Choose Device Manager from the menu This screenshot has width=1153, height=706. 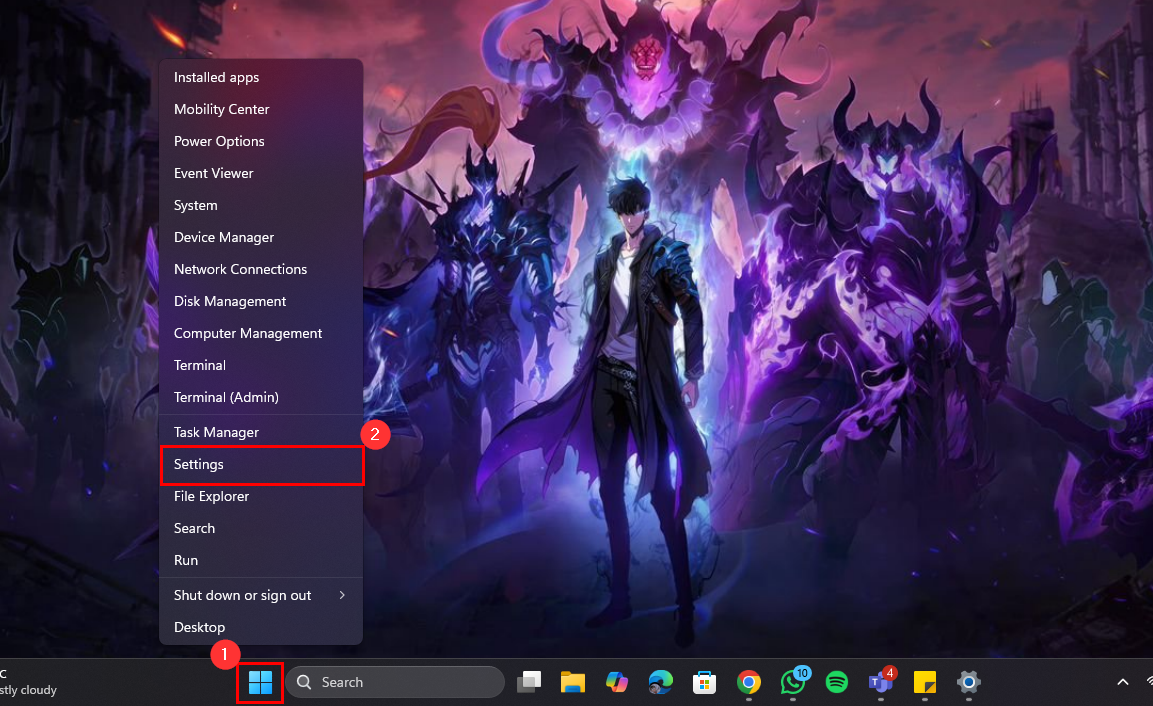224,237
